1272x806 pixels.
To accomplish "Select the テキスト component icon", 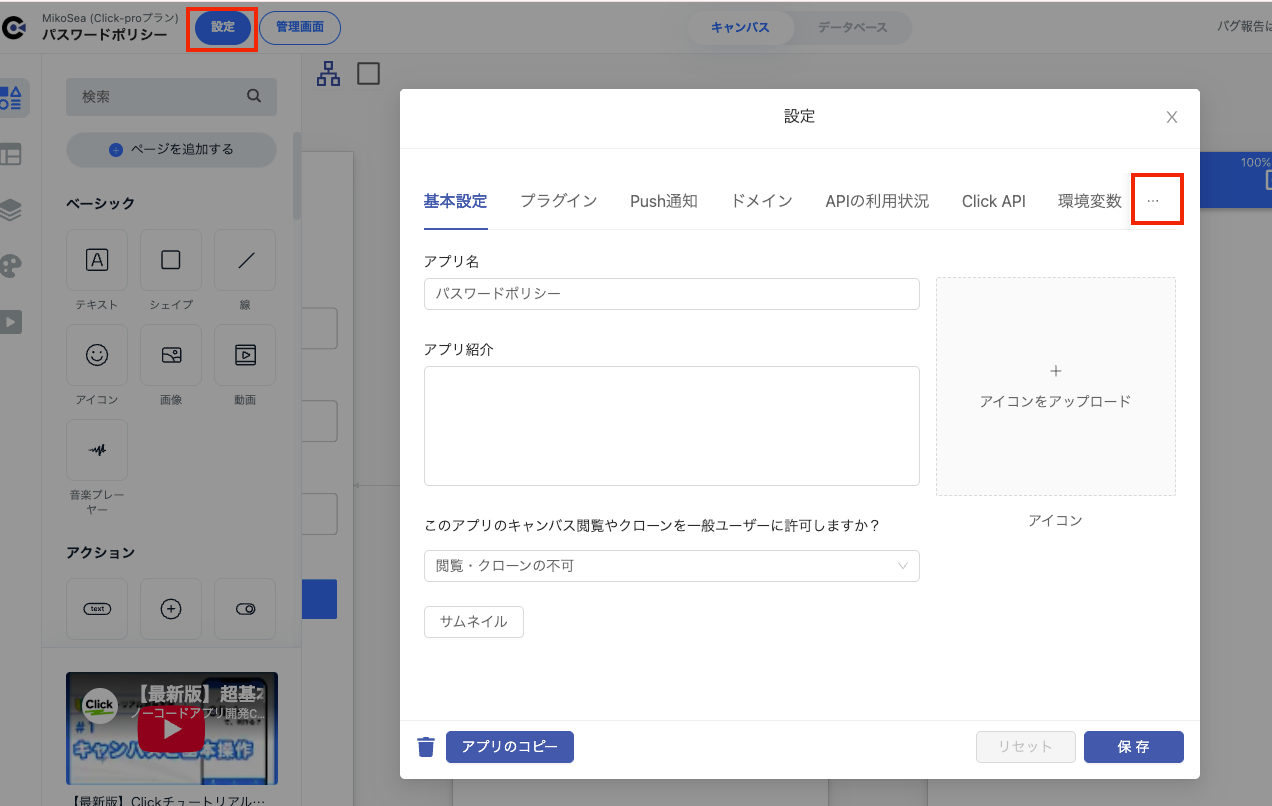I will [x=97, y=260].
